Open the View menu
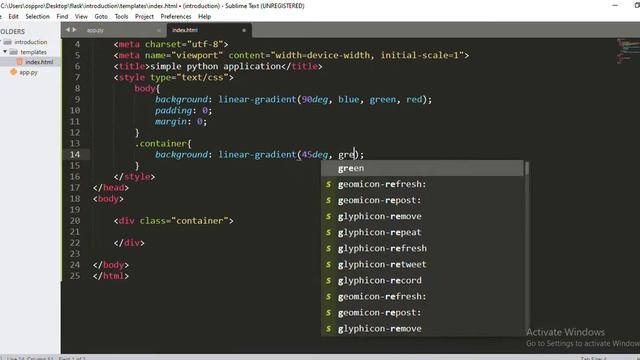 point(81,17)
